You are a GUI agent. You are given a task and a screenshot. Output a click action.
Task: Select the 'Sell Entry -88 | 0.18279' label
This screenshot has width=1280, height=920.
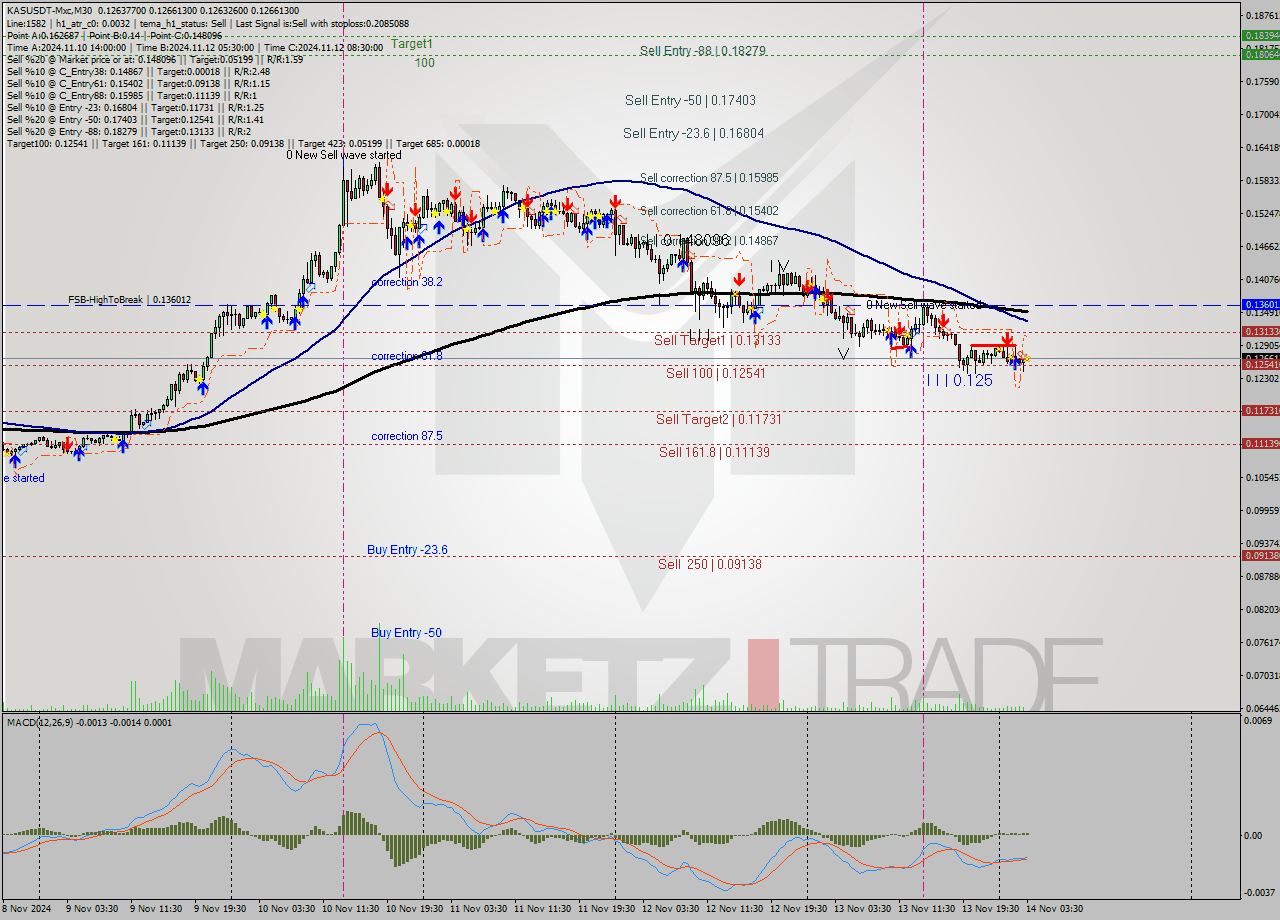pos(702,51)
